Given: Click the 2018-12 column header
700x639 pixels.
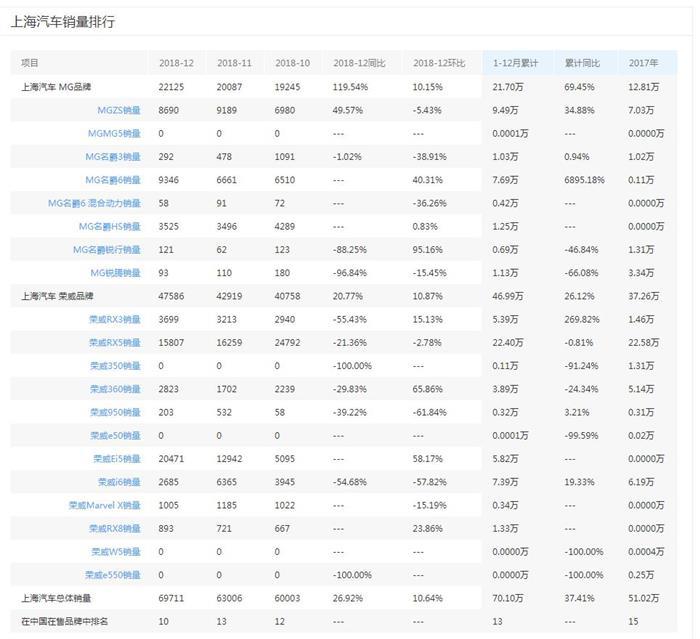Looking at the screenshot, I should 176,63.
